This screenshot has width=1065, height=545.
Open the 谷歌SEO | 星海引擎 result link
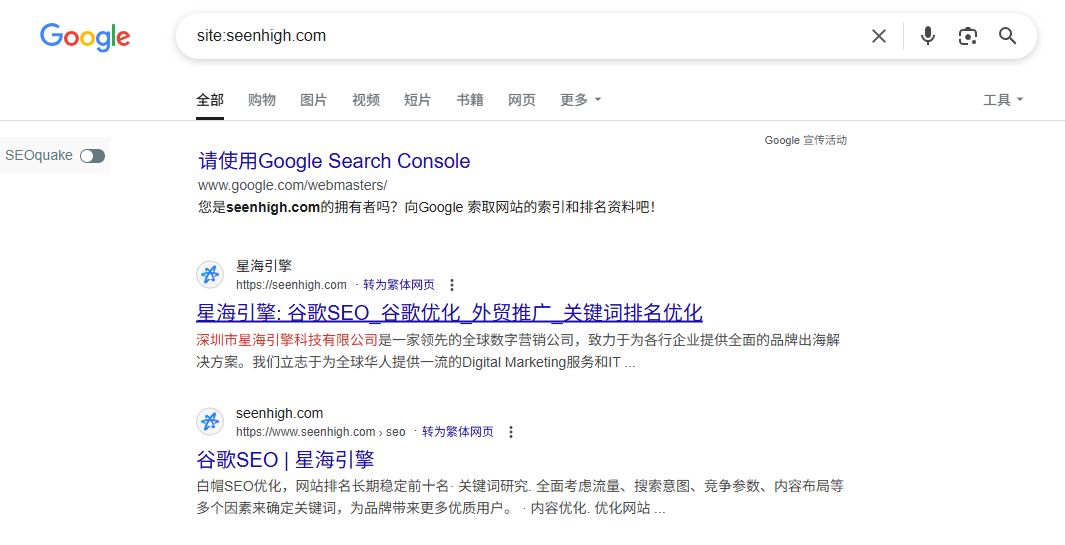(285, 460)
